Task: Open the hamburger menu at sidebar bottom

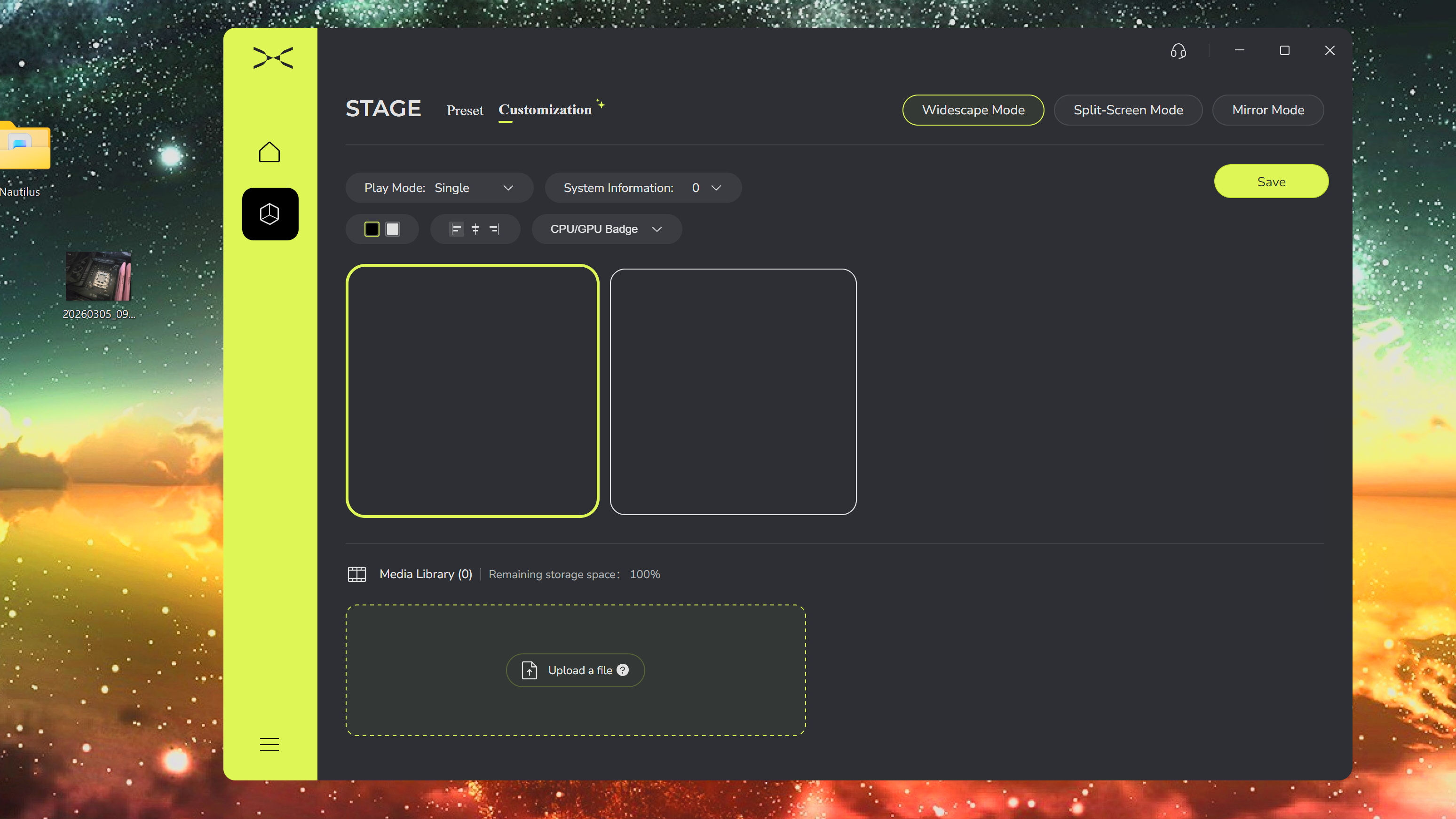Action: click(269, 744)
